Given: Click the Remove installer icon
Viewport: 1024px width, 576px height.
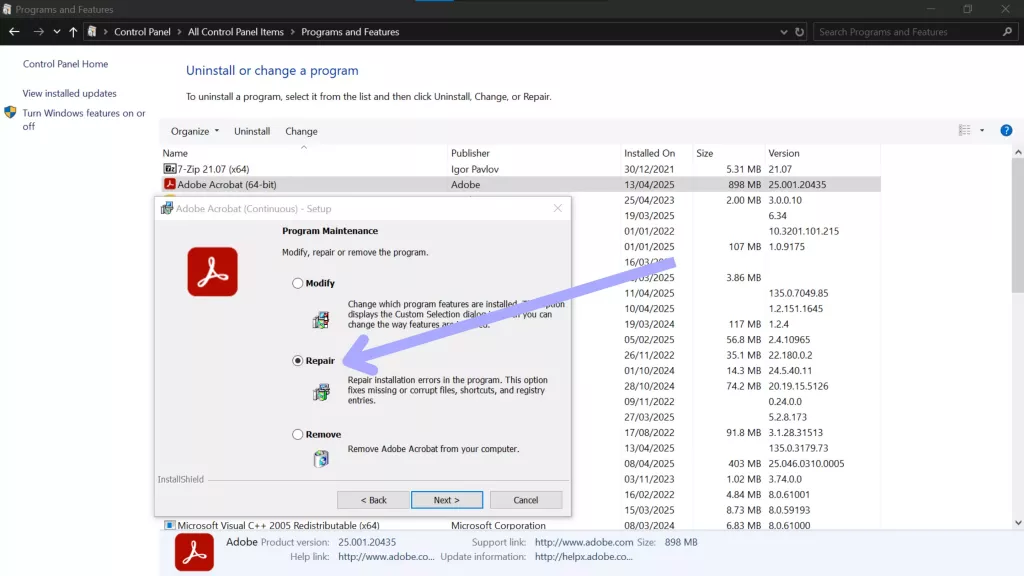Looking at the screenshot, I should [322, 458].
